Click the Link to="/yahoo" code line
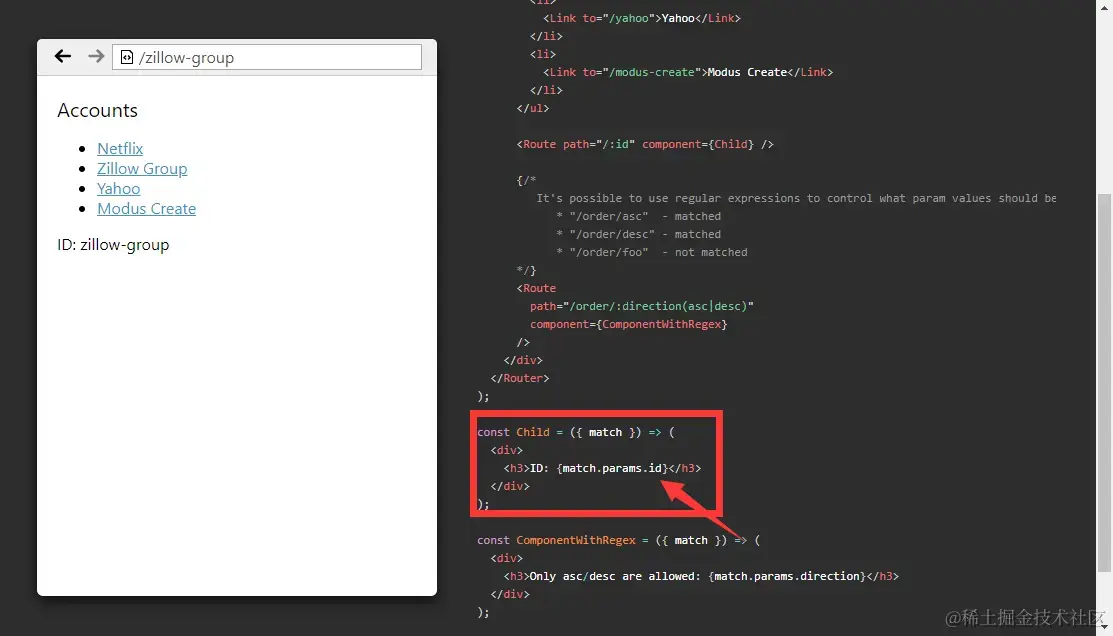 642,18
